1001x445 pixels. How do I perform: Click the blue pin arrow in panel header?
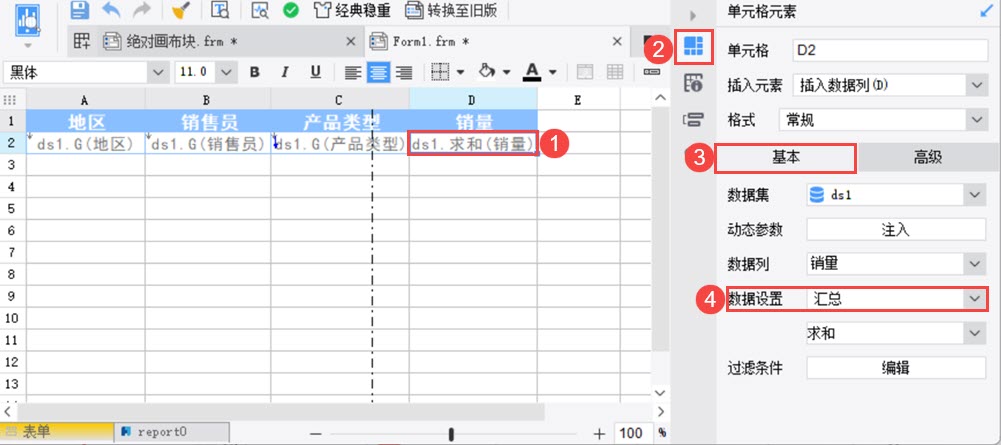[988, 11]
